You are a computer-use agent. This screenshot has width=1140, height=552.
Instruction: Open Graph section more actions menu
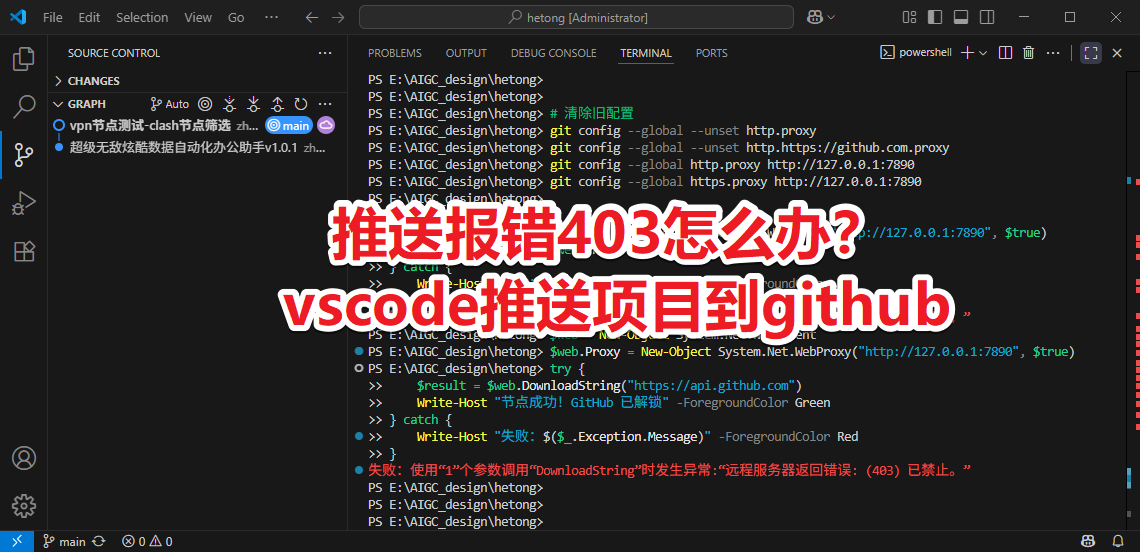point(324,104)
